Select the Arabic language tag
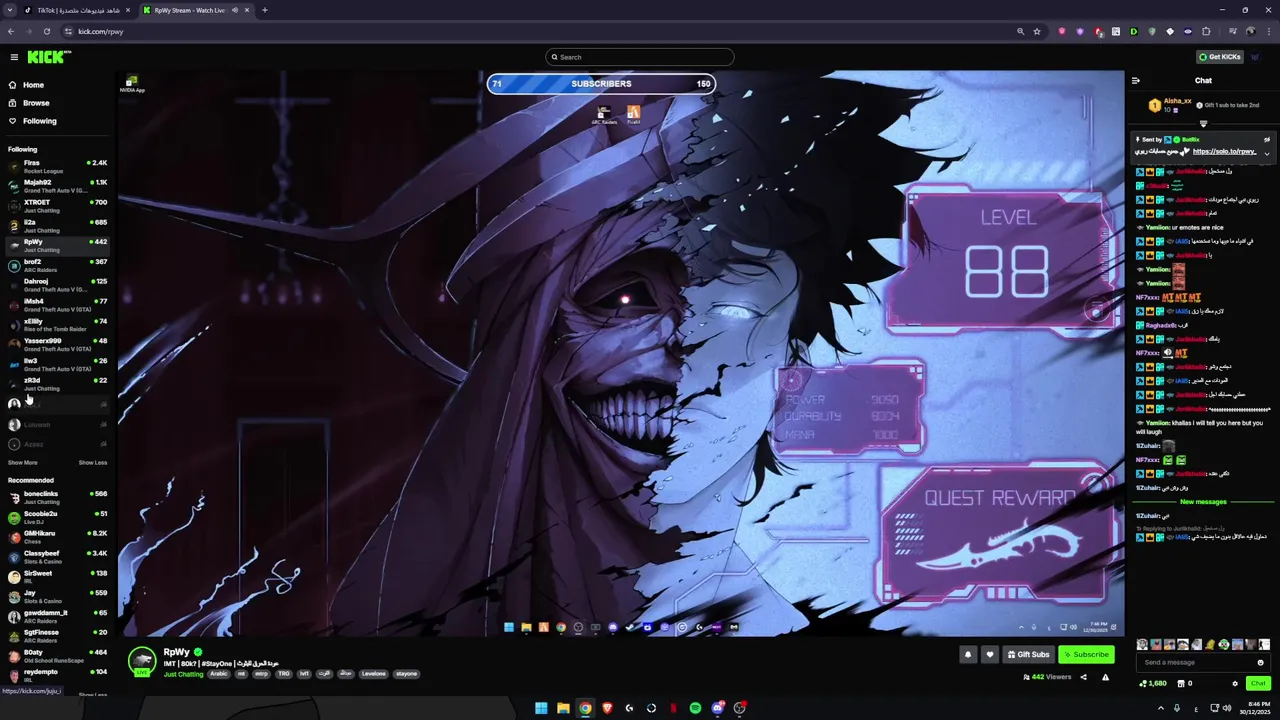The height and width of the screenshot is (720, 1280). click(218, 674)
